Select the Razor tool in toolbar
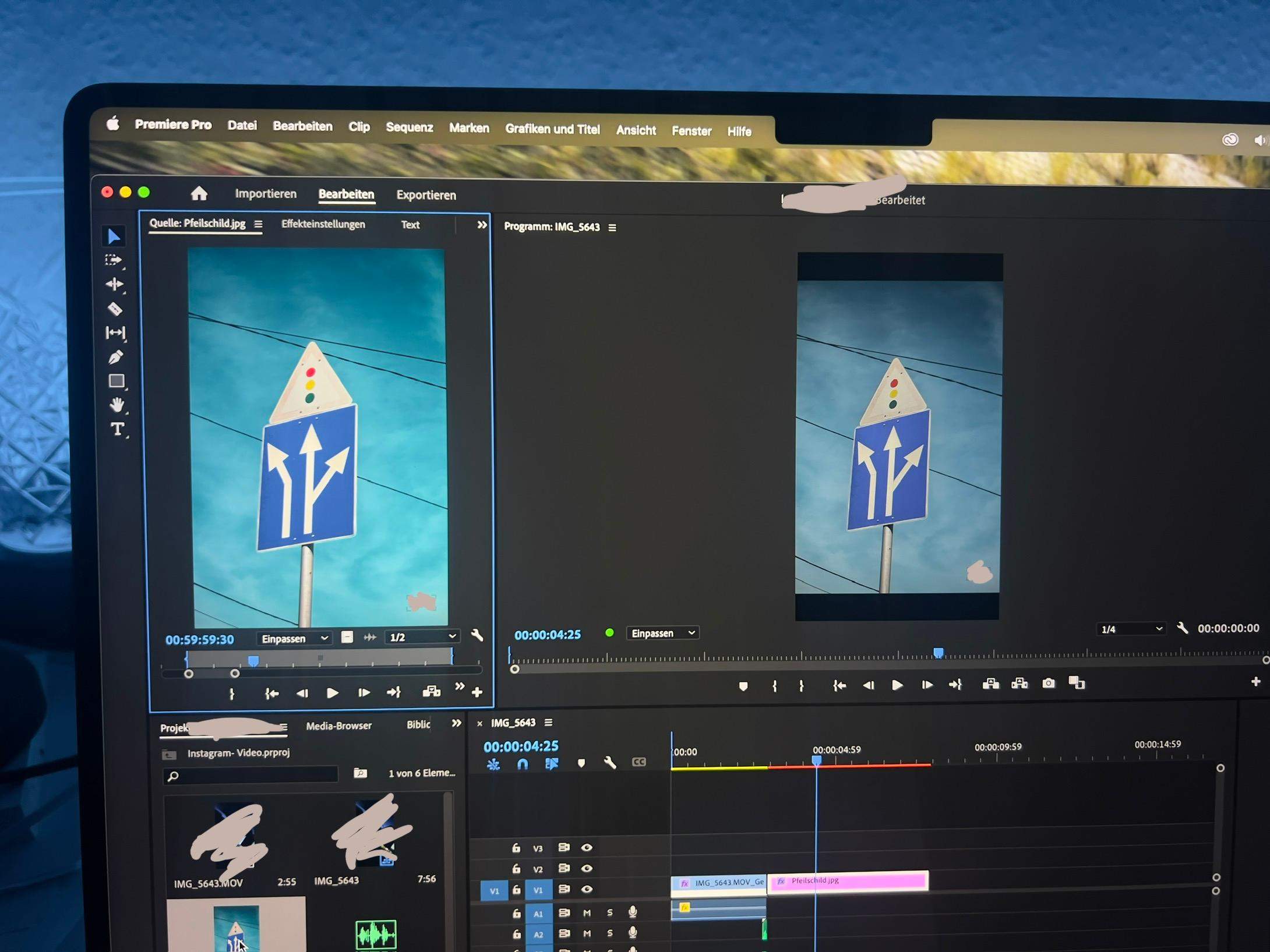The image size is (1270, 952). point(115,309)
